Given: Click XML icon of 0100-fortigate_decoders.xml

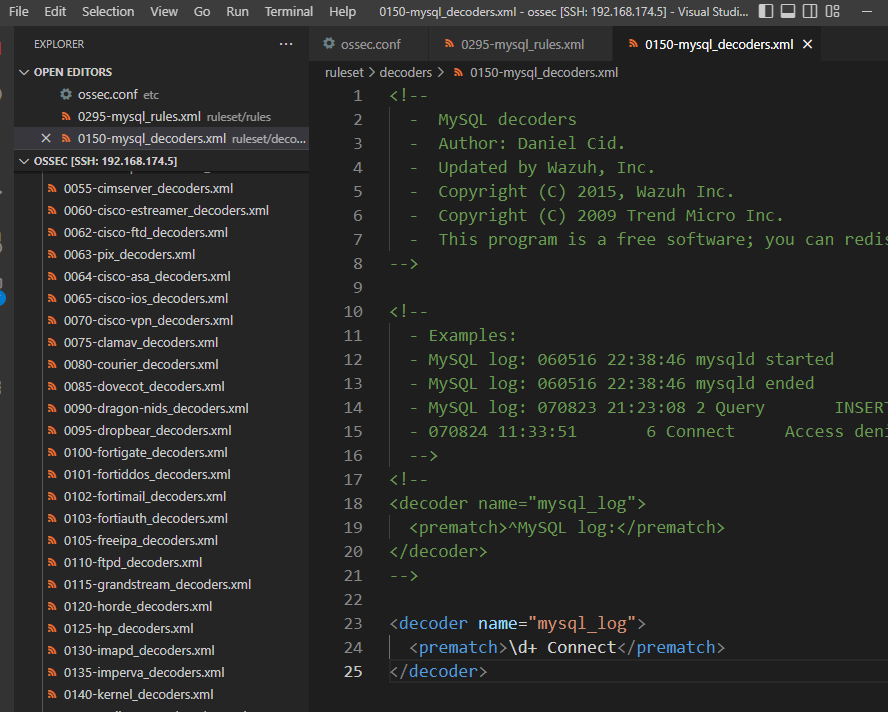Looking at the screenshot, I should tap(52, 453).
